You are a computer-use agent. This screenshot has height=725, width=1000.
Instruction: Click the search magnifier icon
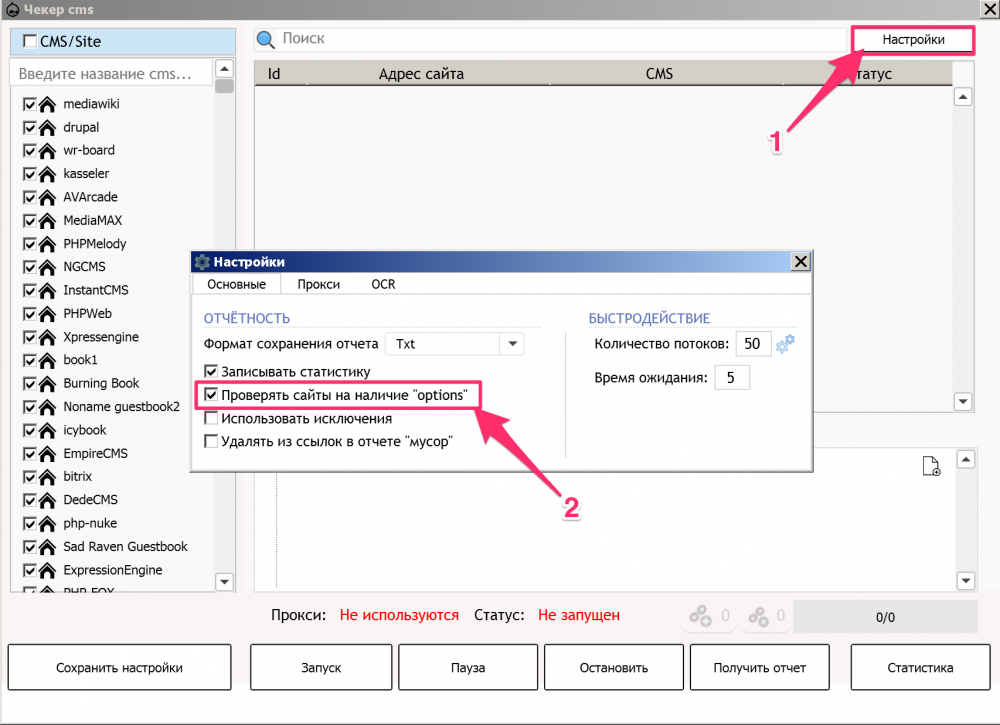tap(265, 40)
